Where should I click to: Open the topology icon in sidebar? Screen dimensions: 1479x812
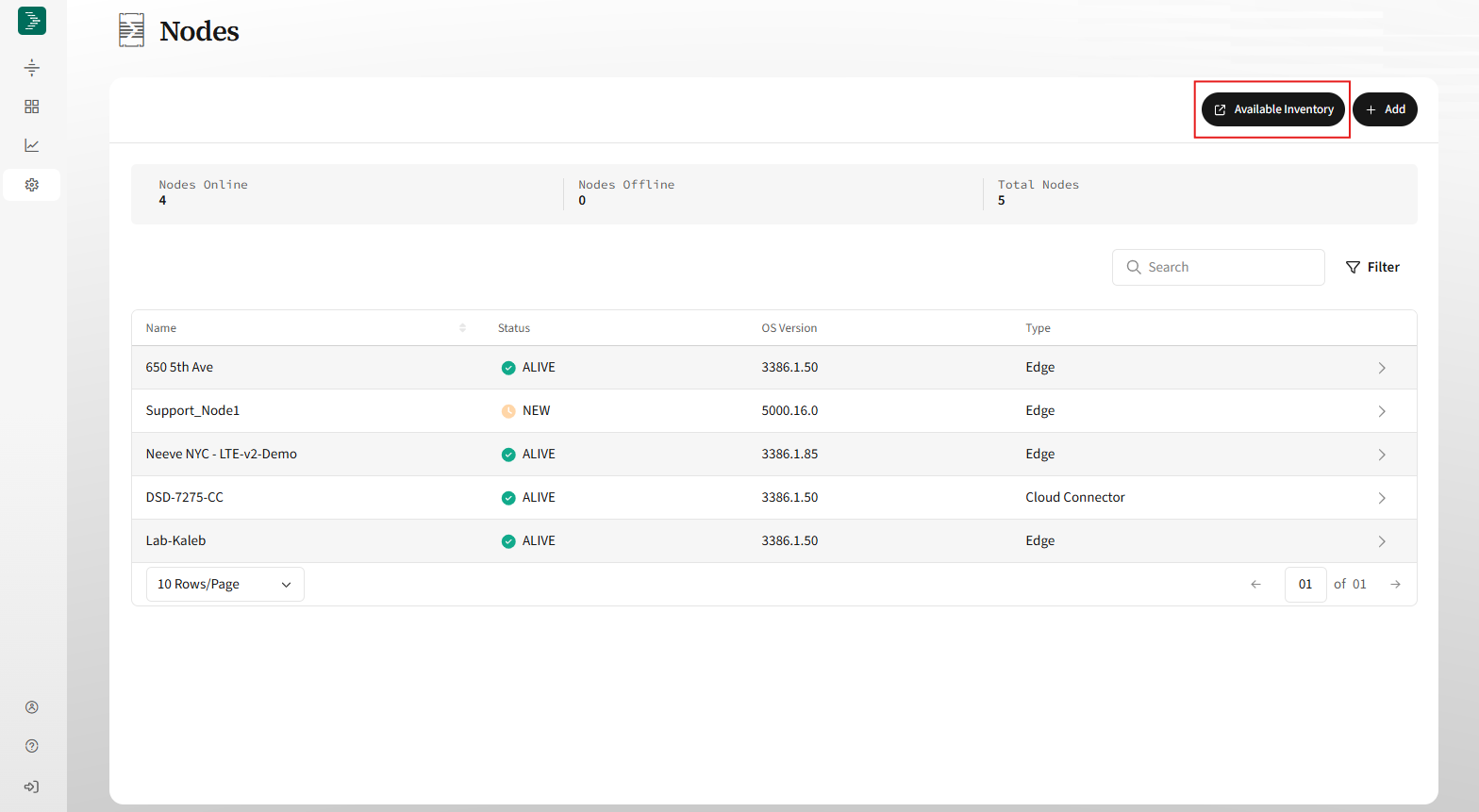coord(32,67)
